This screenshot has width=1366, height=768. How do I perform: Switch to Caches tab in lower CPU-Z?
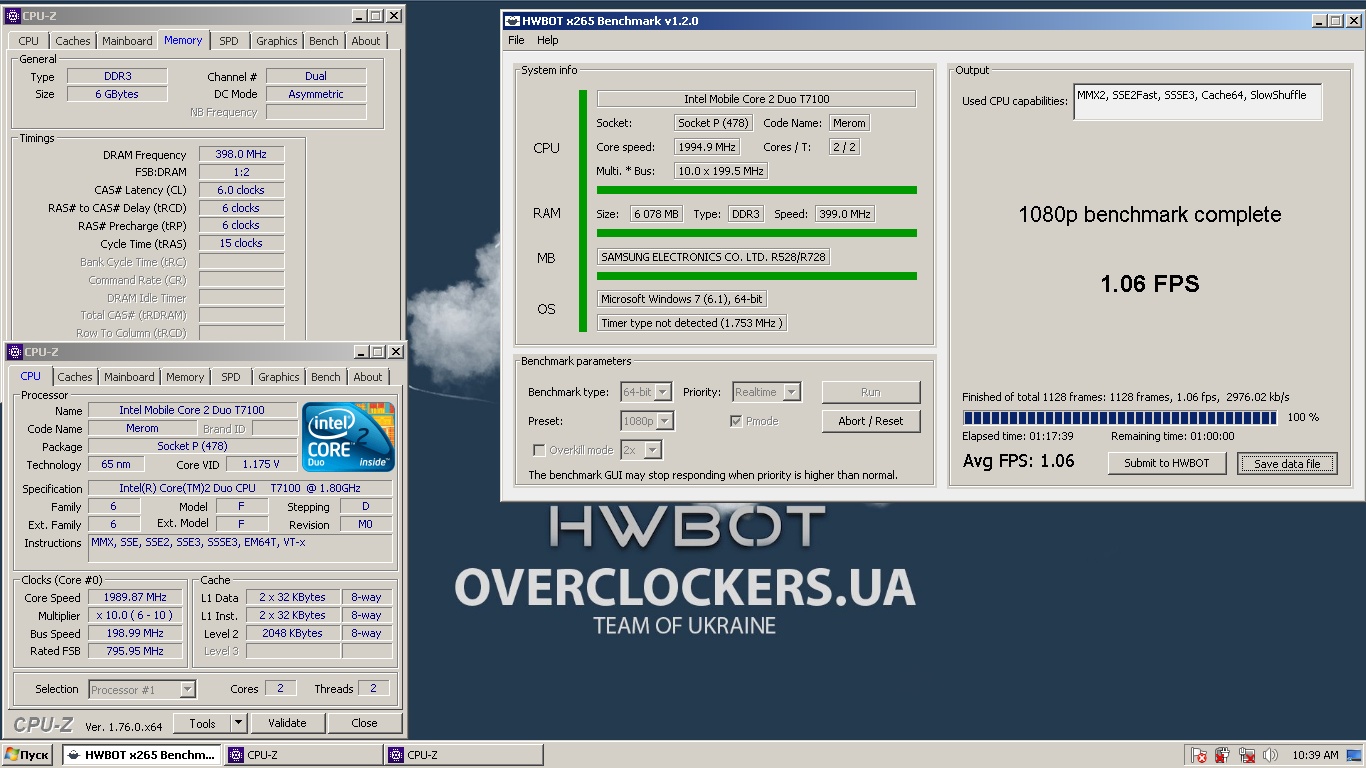click(75, 377)
